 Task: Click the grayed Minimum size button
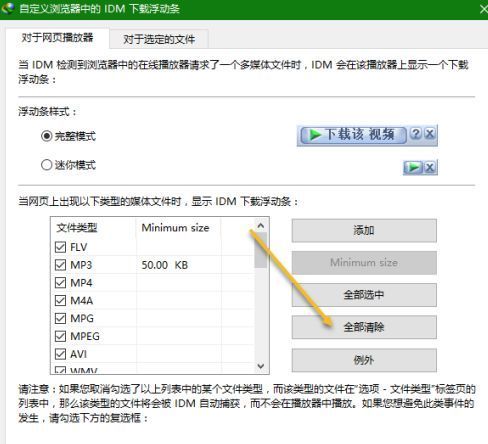364,263
